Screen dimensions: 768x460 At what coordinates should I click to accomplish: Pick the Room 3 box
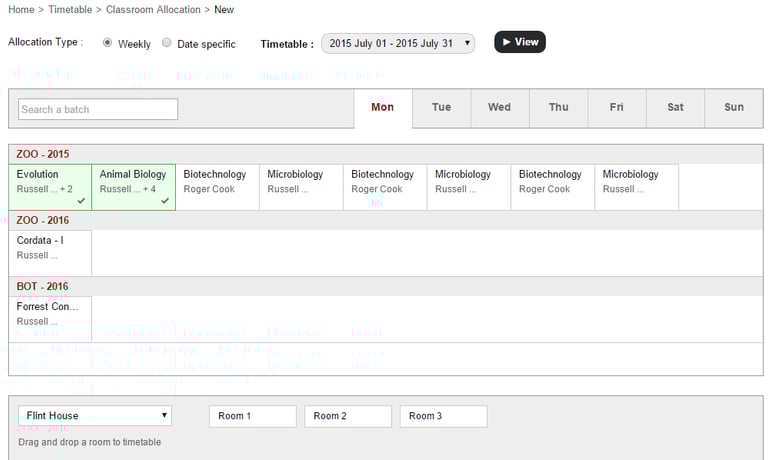pyautogui.click(x=443, y=416)
